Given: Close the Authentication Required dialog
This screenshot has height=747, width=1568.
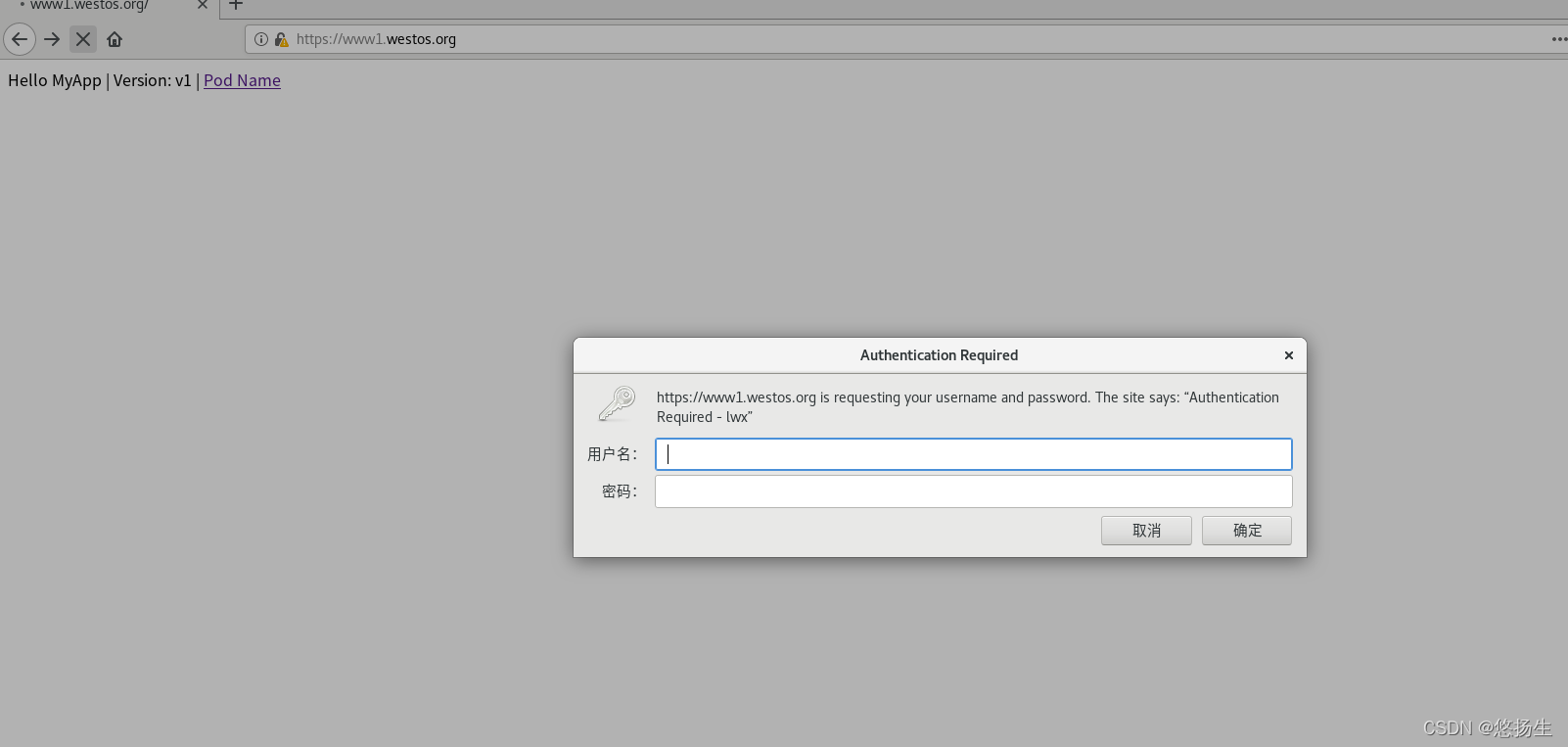Looking at the screenshot, I should (1289, 355).
